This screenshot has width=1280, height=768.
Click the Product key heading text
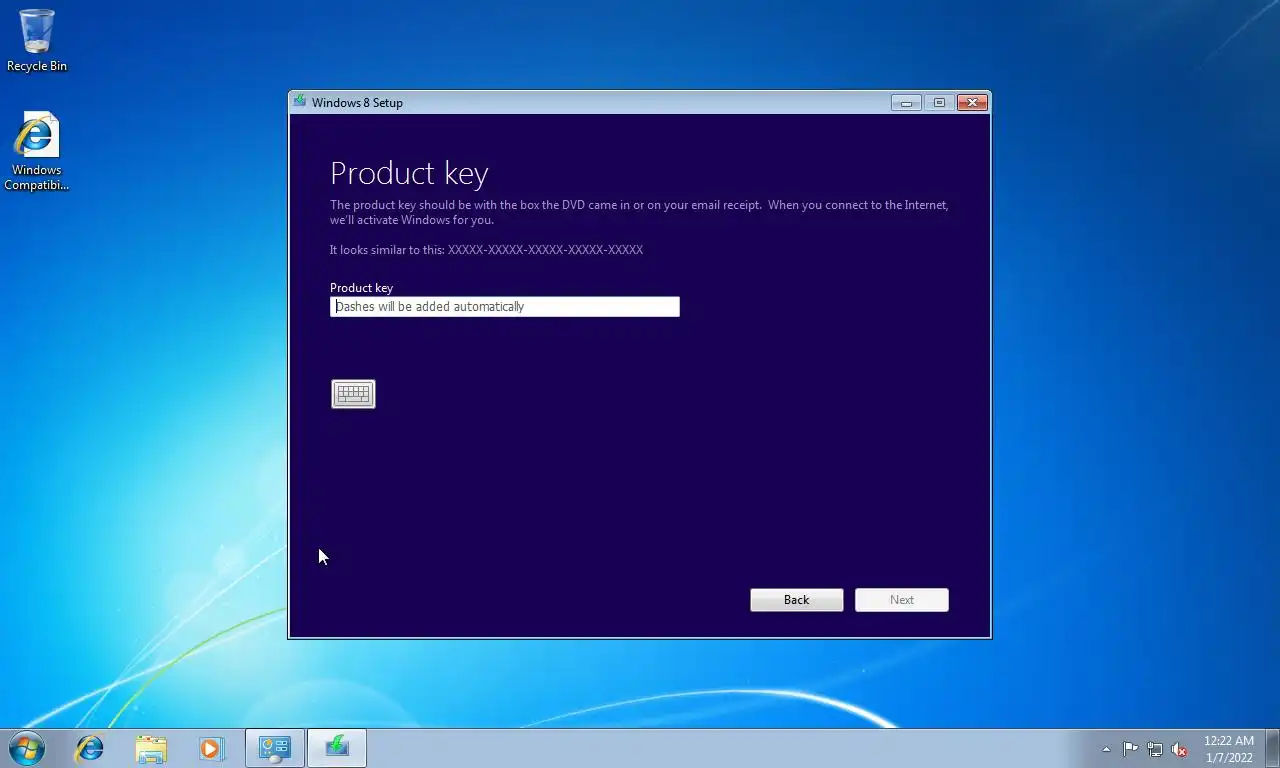(409, 173)
